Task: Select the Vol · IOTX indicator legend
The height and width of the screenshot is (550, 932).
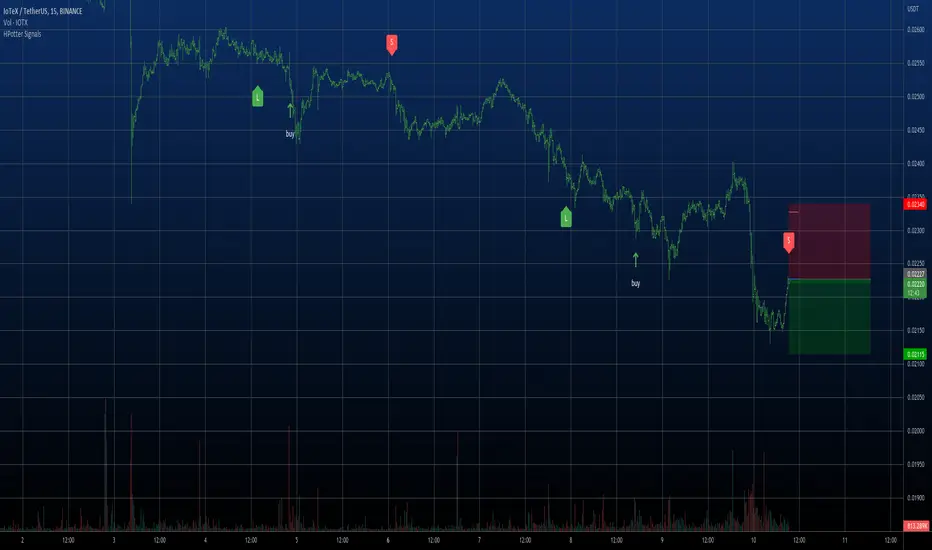Action: [15, 23]
